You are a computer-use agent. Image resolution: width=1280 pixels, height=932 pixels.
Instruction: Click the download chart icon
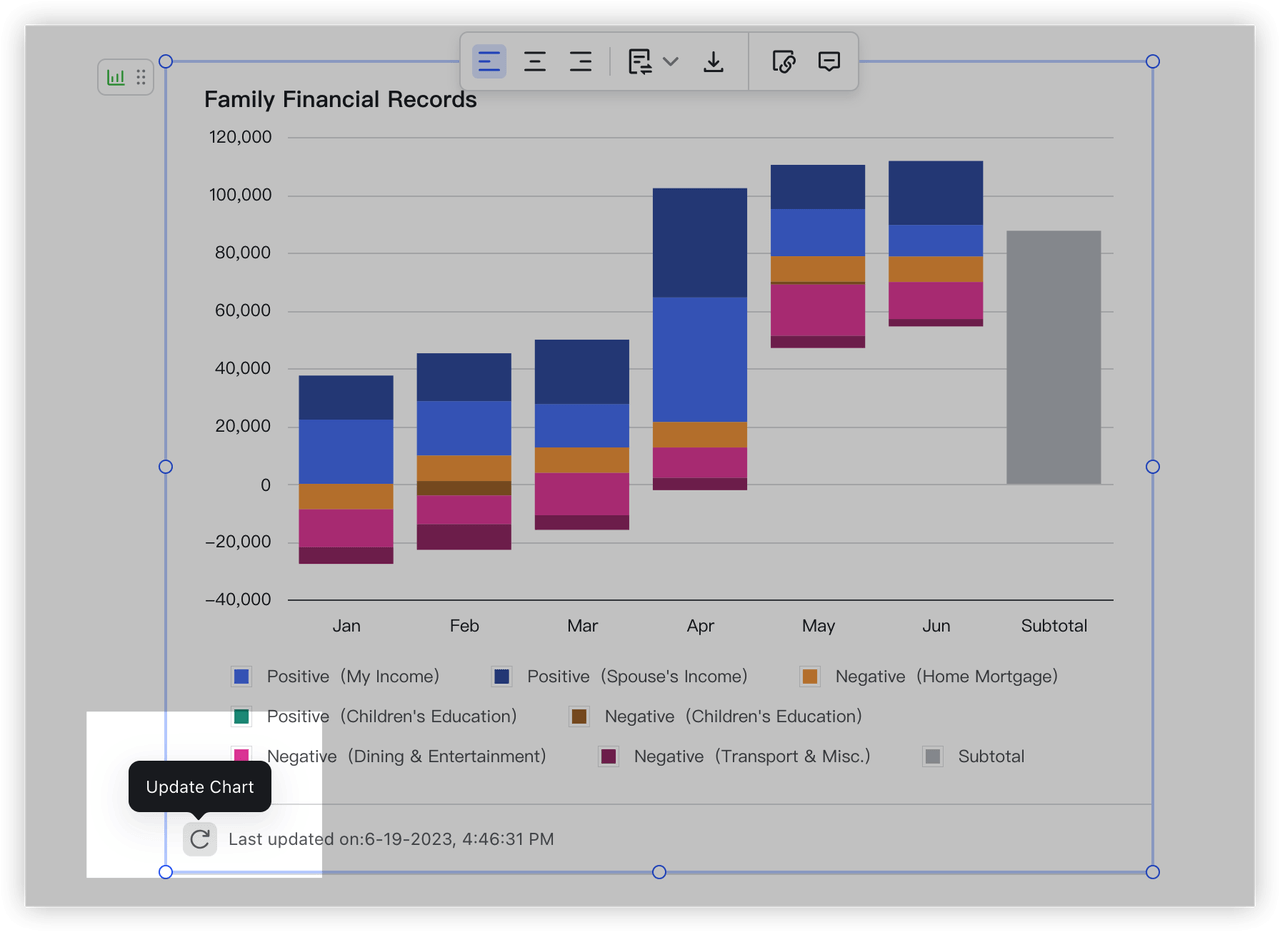pos(713,62)
